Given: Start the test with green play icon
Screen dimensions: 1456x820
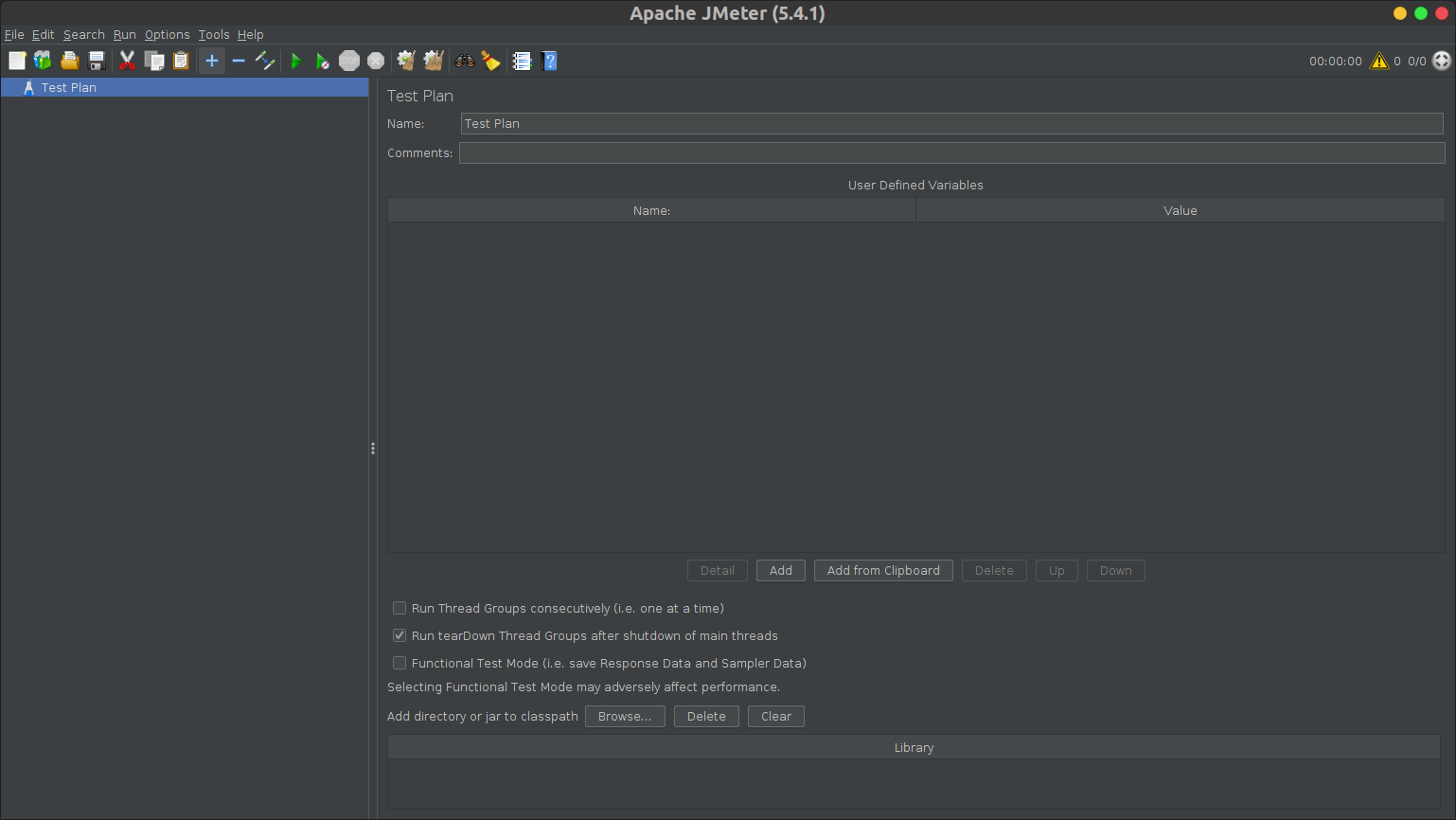Looking at the screenshot, I should point(296,61).
